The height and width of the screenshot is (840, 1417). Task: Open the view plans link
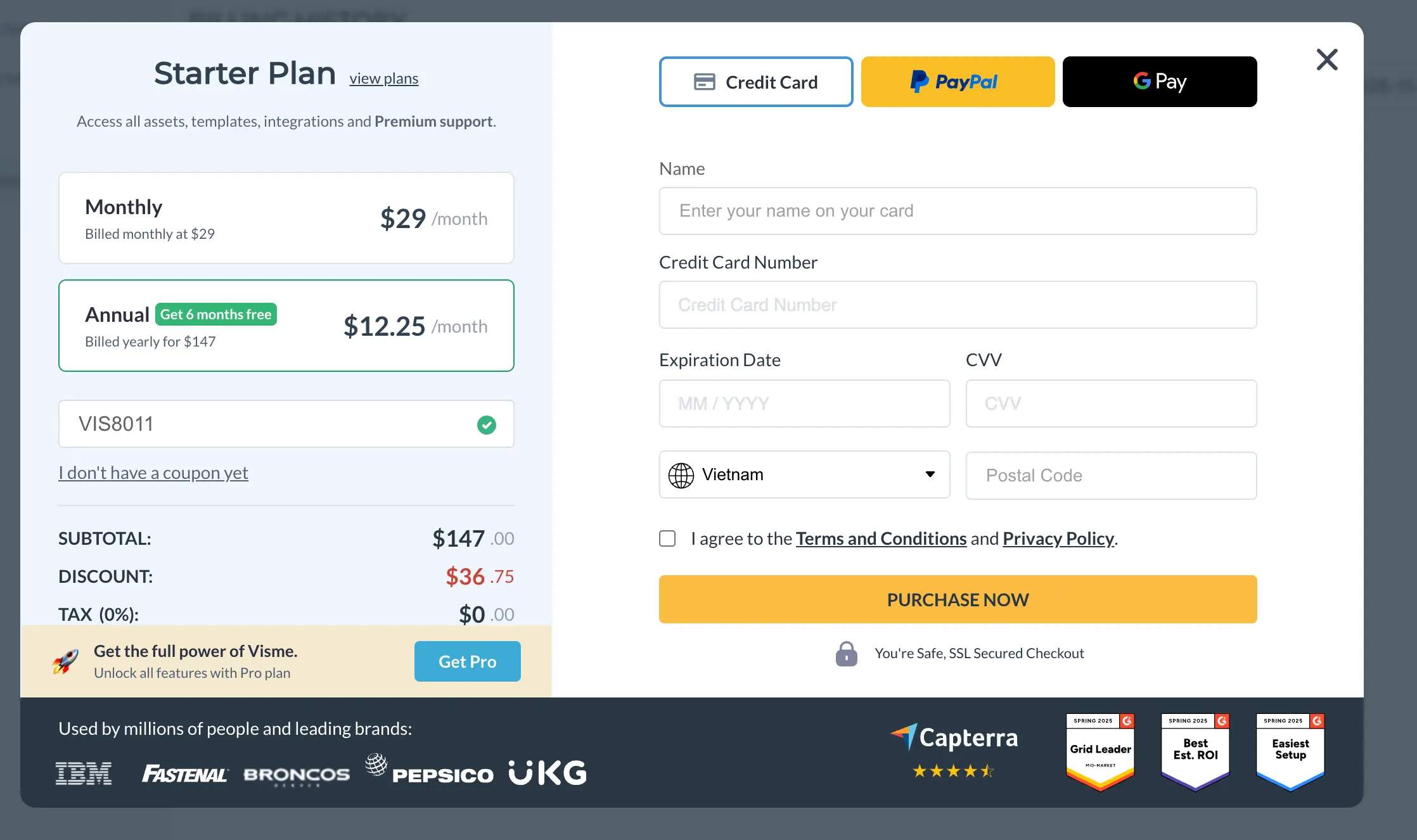pyautogui.click(x=383, y=79)
